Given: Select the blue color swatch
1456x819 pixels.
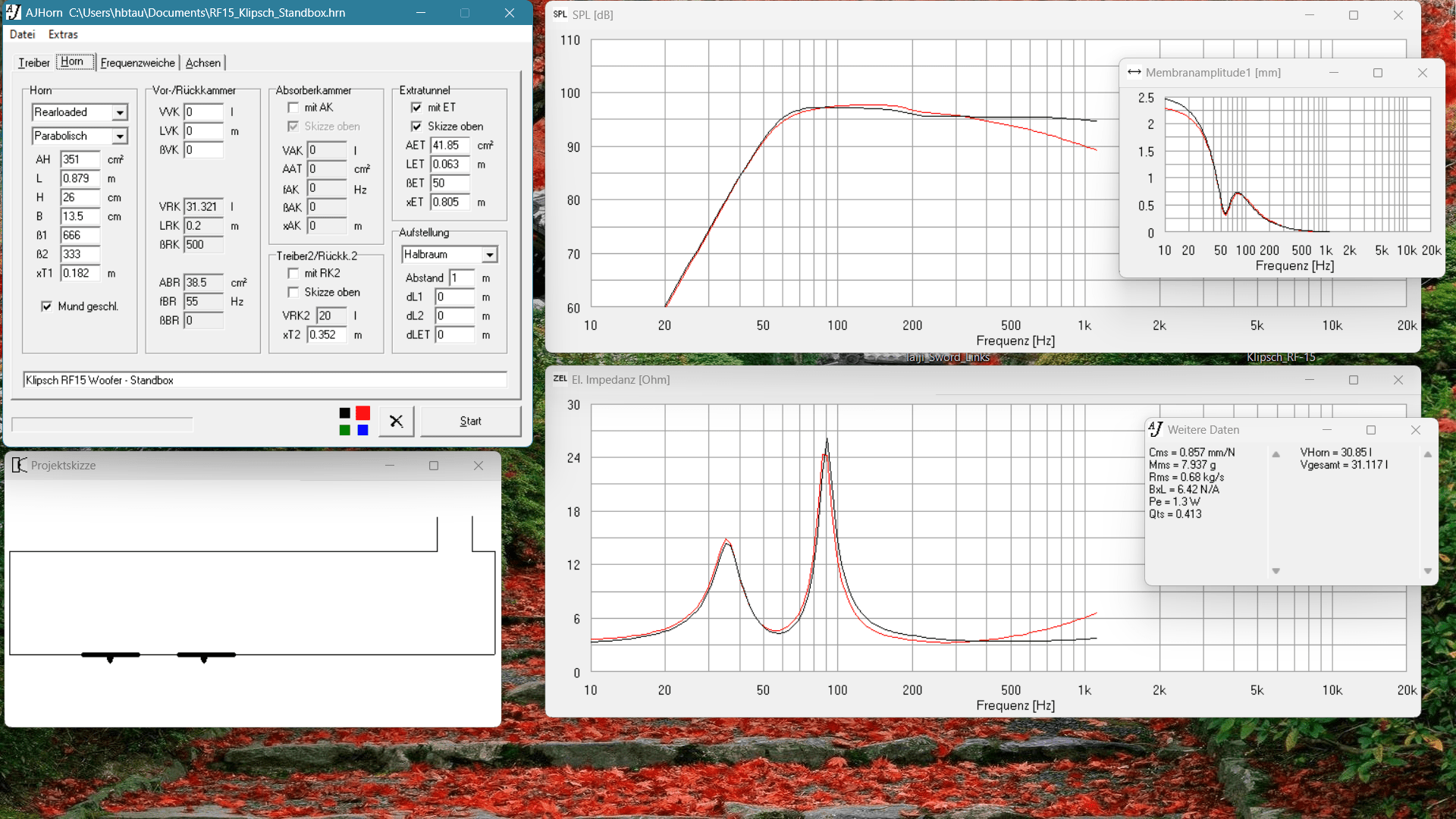Looking at the screenshot, I should click(x=362, y=430).
